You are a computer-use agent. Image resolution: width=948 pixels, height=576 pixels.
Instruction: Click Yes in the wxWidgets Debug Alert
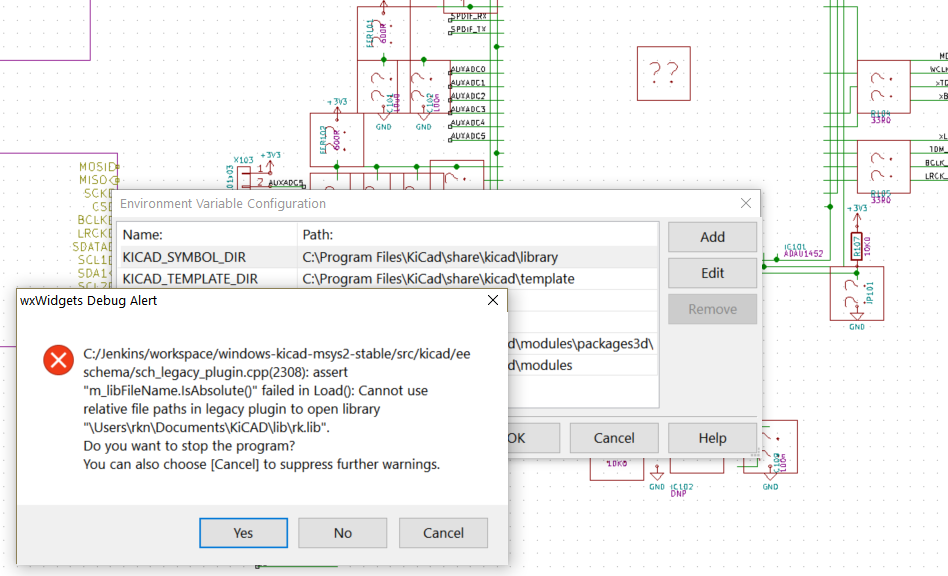243,532
